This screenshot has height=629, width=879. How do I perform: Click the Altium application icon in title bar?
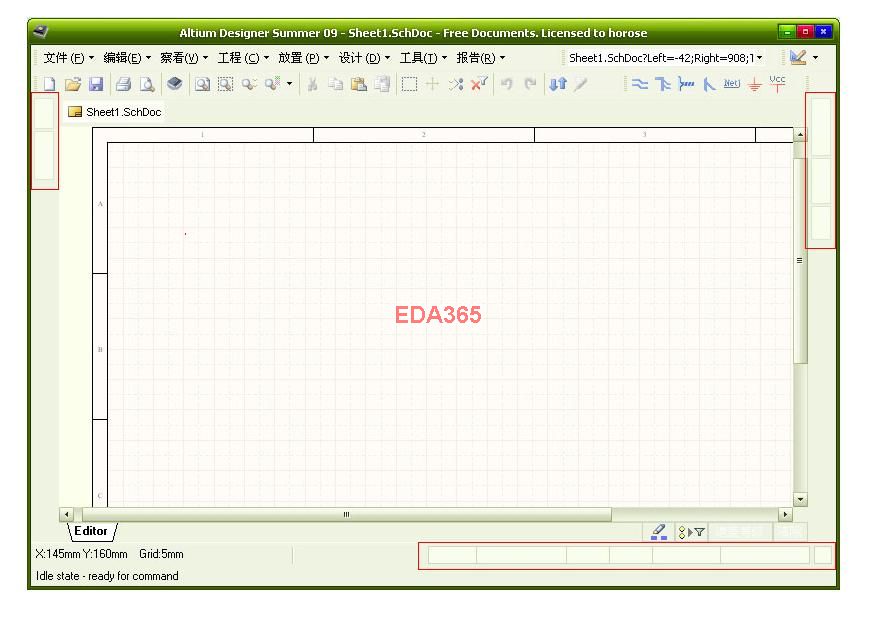pyautogui.click(x=40, y=31)
